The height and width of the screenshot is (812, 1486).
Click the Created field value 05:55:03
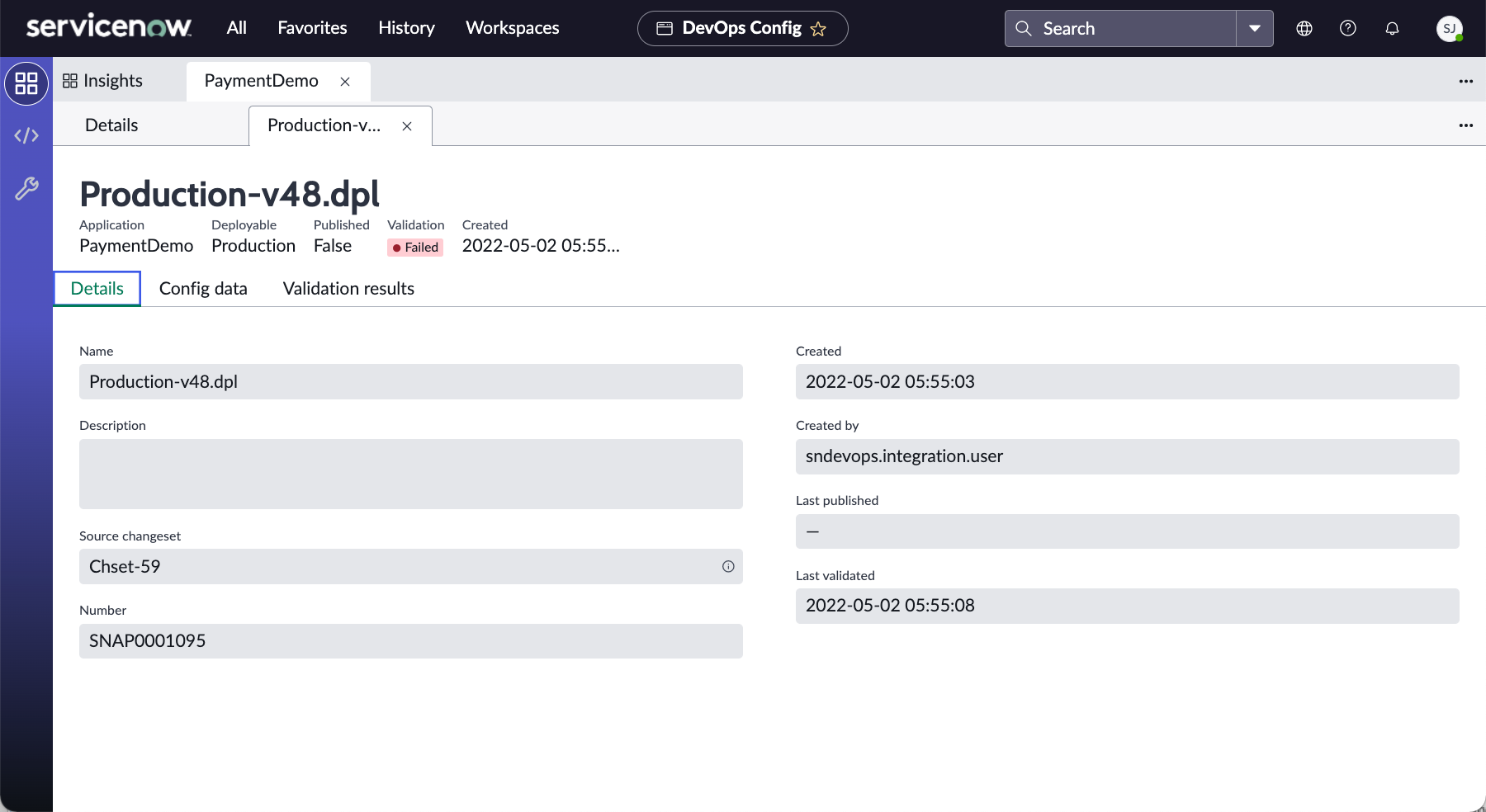pyautogui.click(x=1128, y=382)
